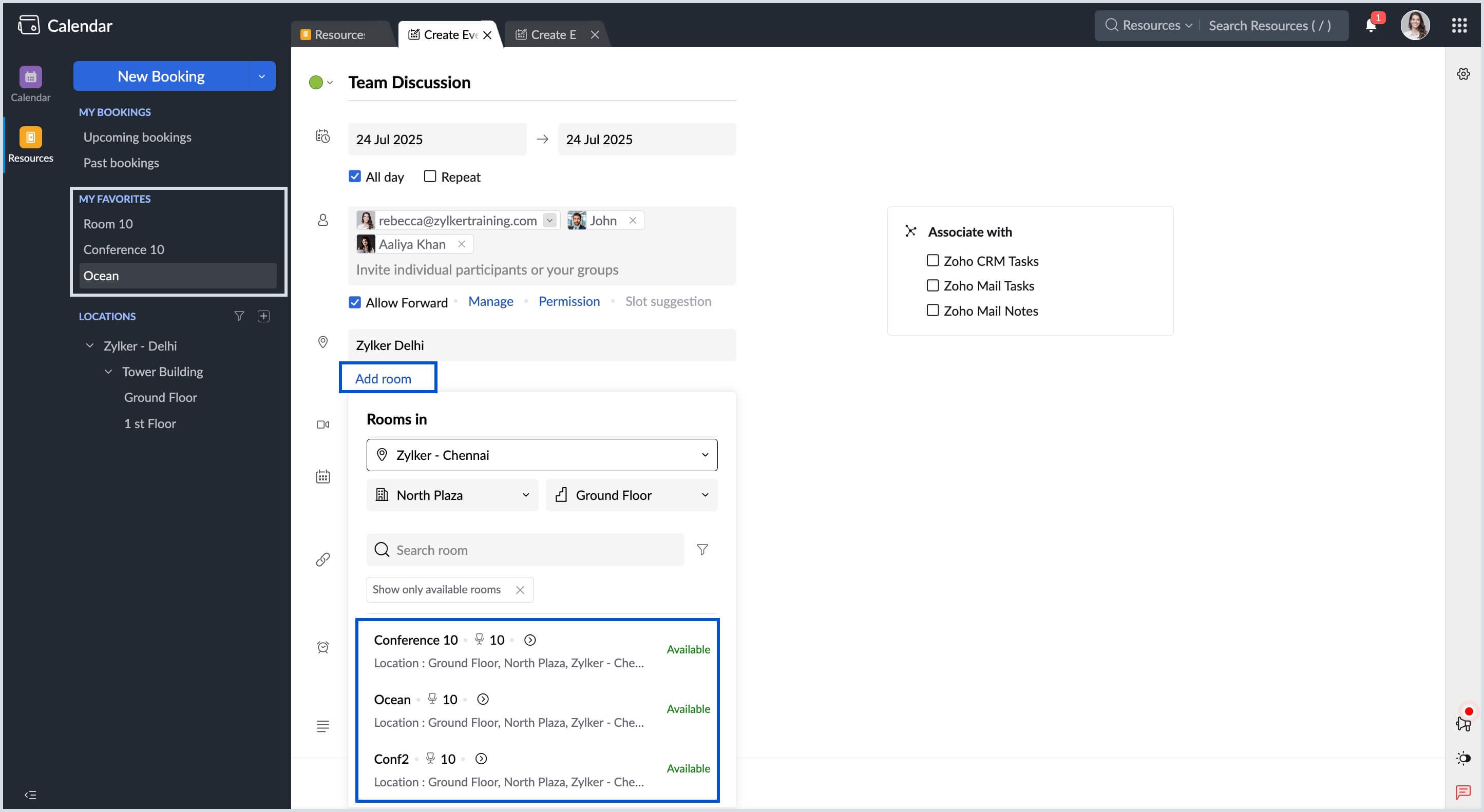Open rebecca@zylkertraining.com organizer dropdown
The image size is (1484, 812).
[549, 221]
